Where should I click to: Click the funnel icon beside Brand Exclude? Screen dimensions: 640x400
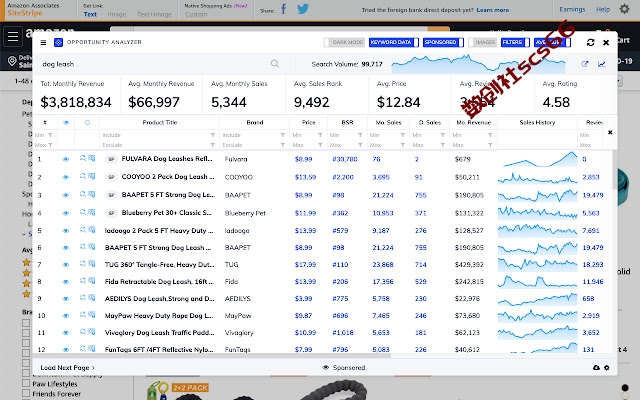pos(282,145)
